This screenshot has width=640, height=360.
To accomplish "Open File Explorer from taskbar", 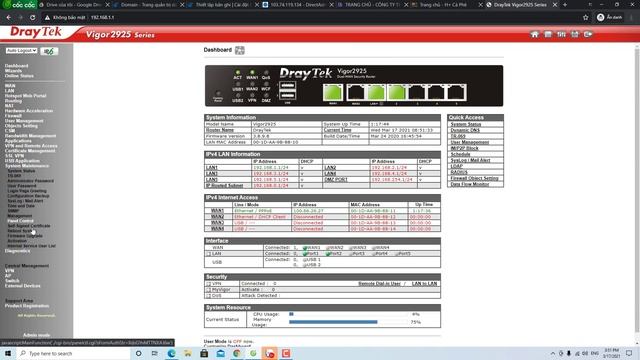I will pos(187,353).
